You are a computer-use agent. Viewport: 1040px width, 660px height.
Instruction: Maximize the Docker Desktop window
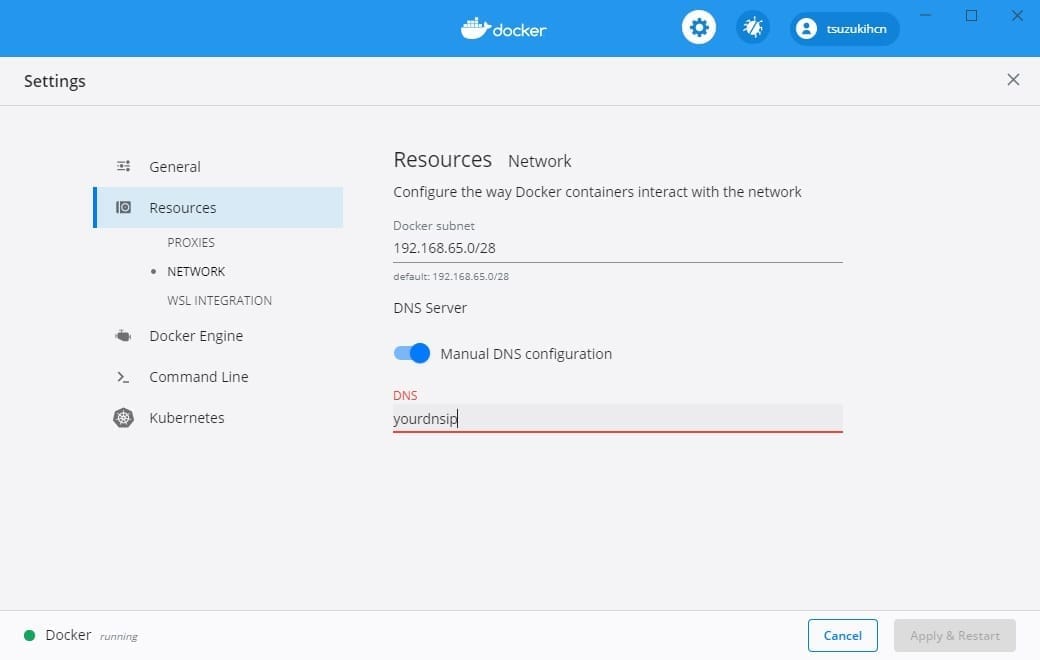click(972, 15)
